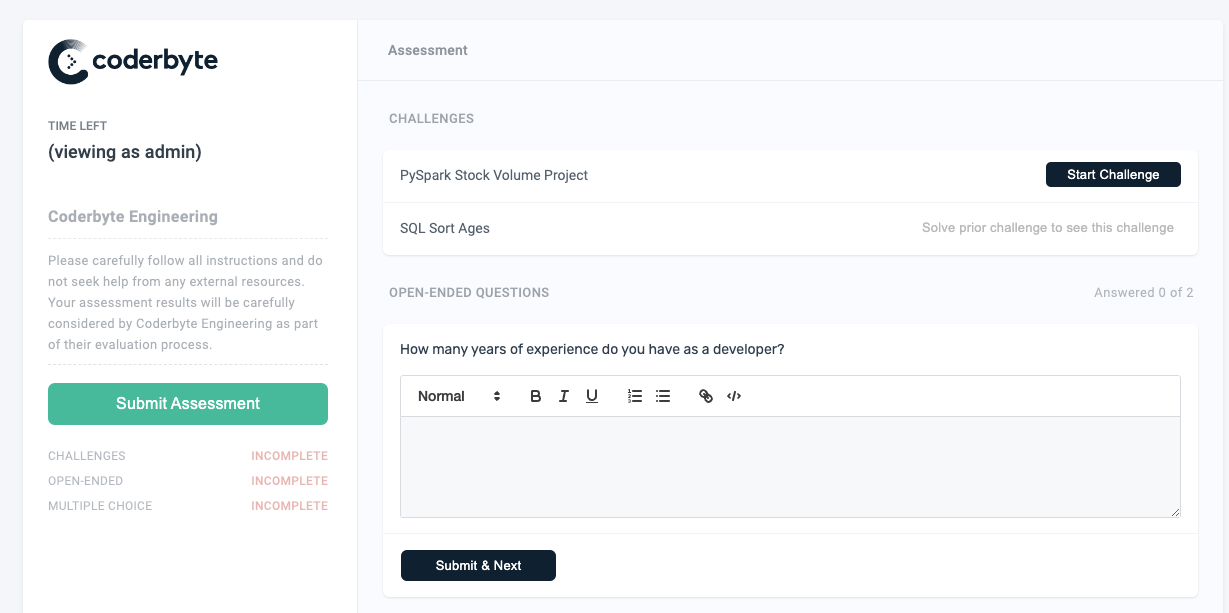Insert a bulleted list in the editor
The width and height of the screenshot is (1229, 613).
coord(663,396)
